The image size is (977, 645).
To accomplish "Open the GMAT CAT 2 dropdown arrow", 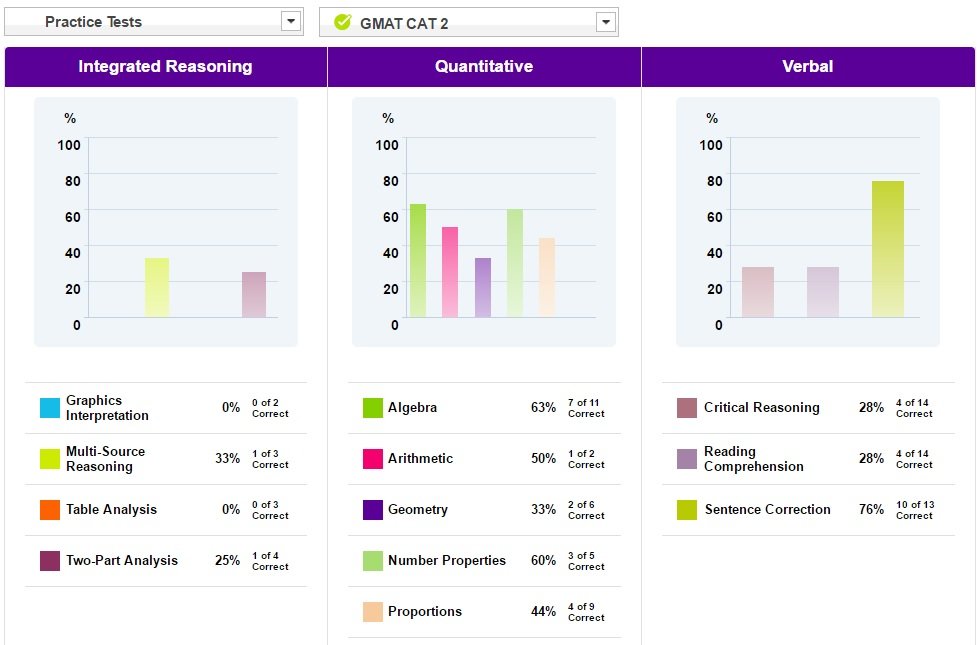I will [606, 22].
